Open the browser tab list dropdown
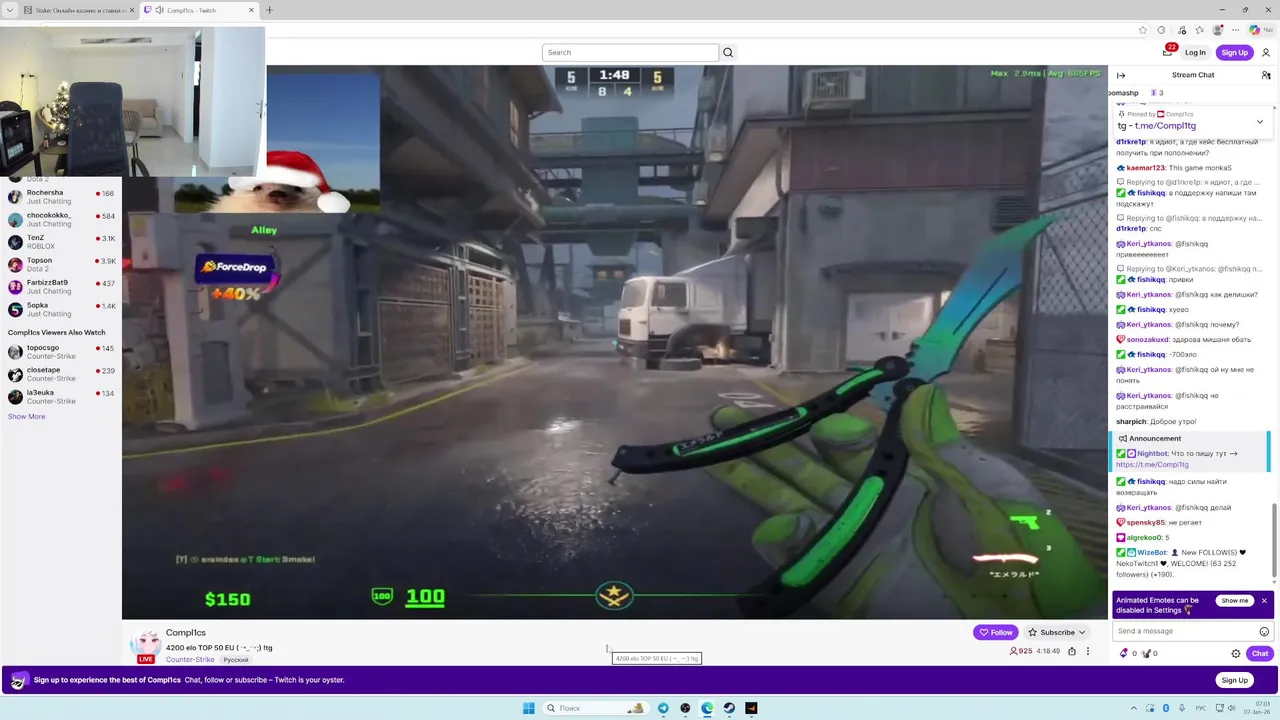The image size is (1280, 720). coord(12,10)
